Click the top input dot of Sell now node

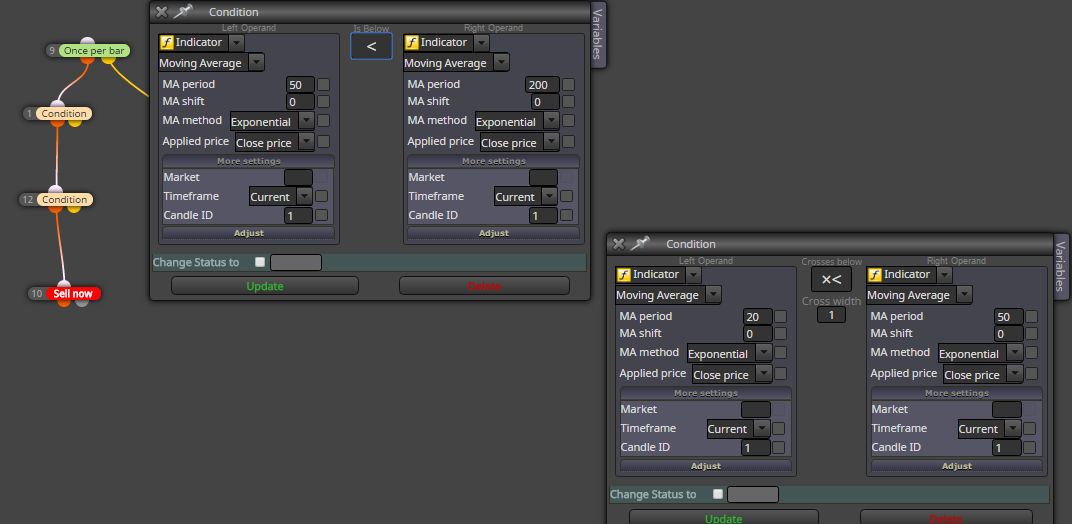pyautogui.click(x=64, y=285)
